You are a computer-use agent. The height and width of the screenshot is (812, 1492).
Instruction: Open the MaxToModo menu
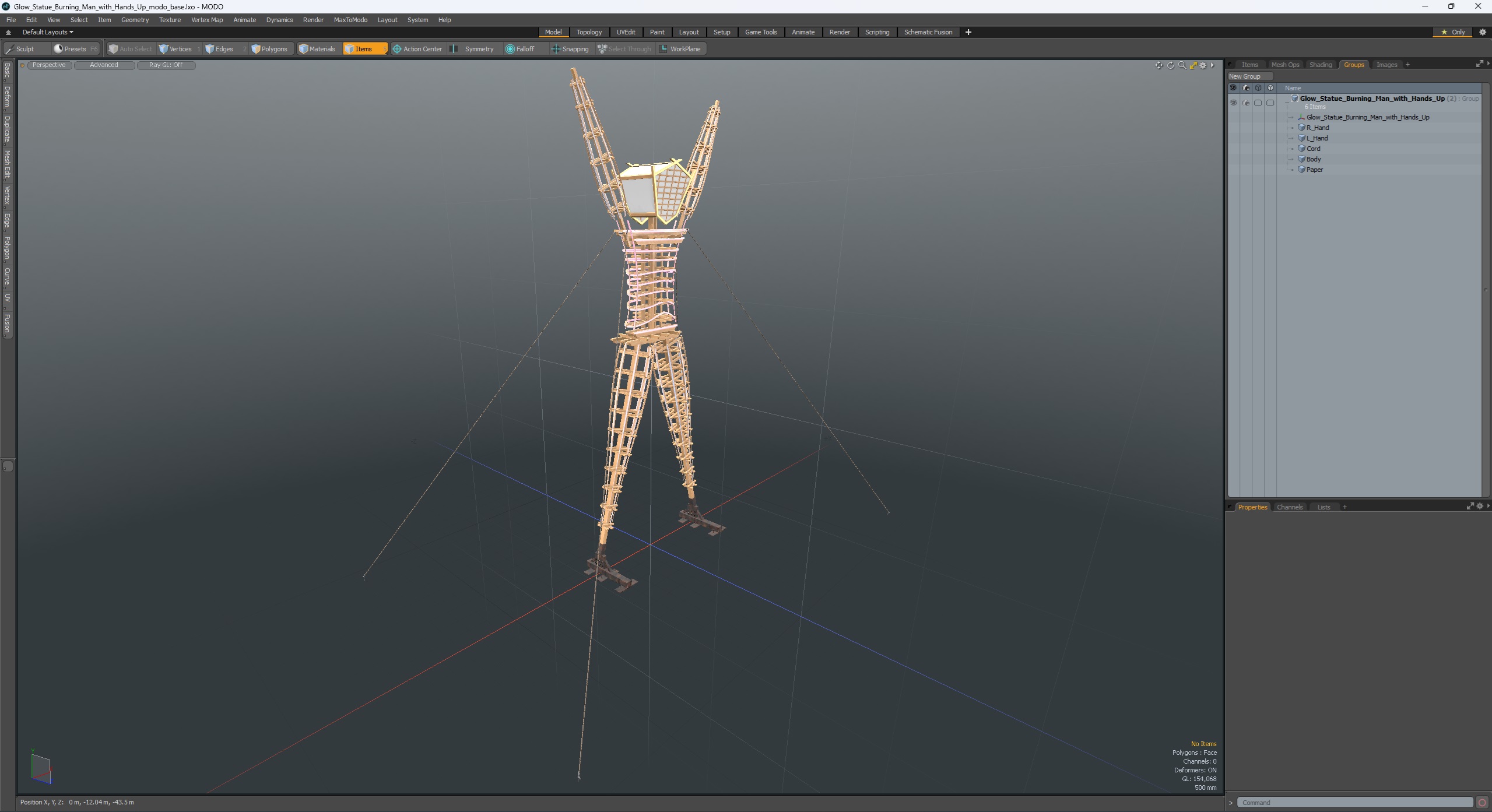(x=350, y=20)
